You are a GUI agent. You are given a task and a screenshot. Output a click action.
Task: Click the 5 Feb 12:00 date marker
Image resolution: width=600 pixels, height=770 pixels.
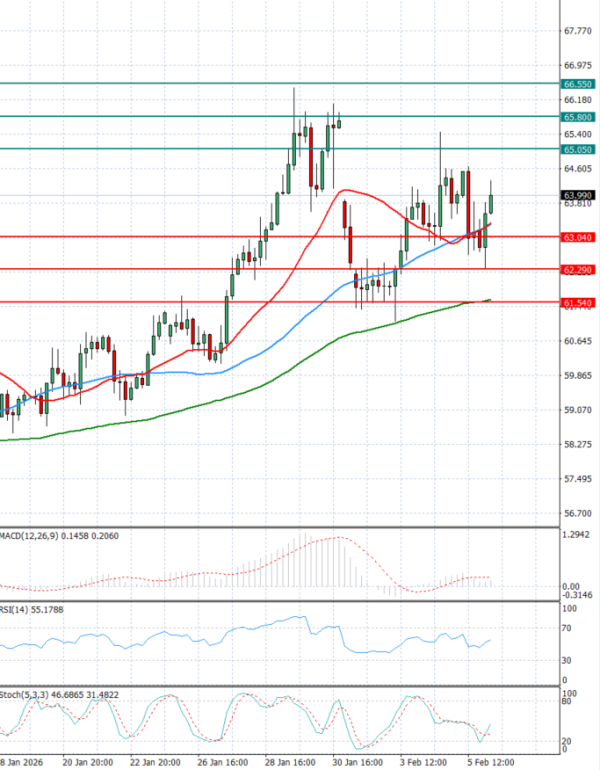490,760
